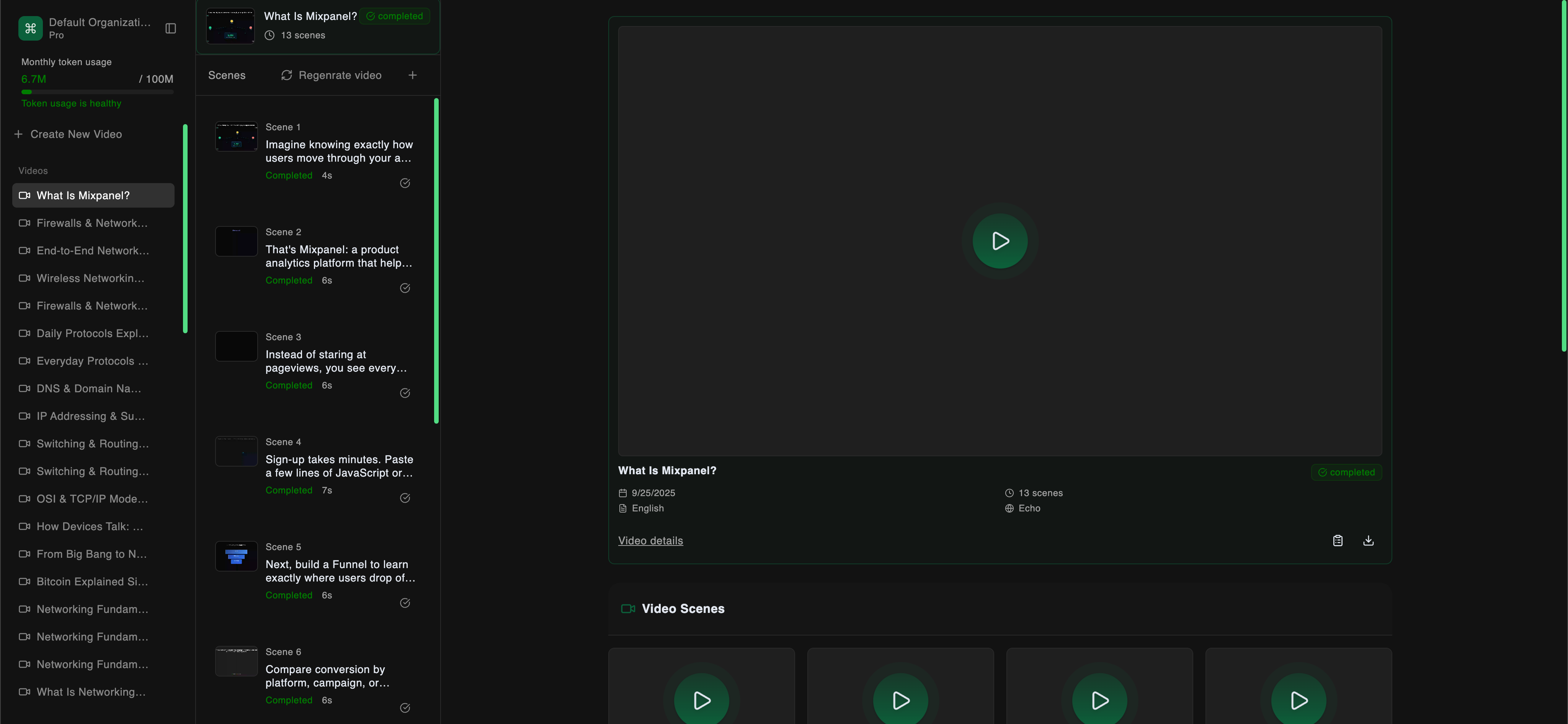1568x724 pixels.
Task: Play the third Video Scenes card
Action: [x=1100, y=699]
